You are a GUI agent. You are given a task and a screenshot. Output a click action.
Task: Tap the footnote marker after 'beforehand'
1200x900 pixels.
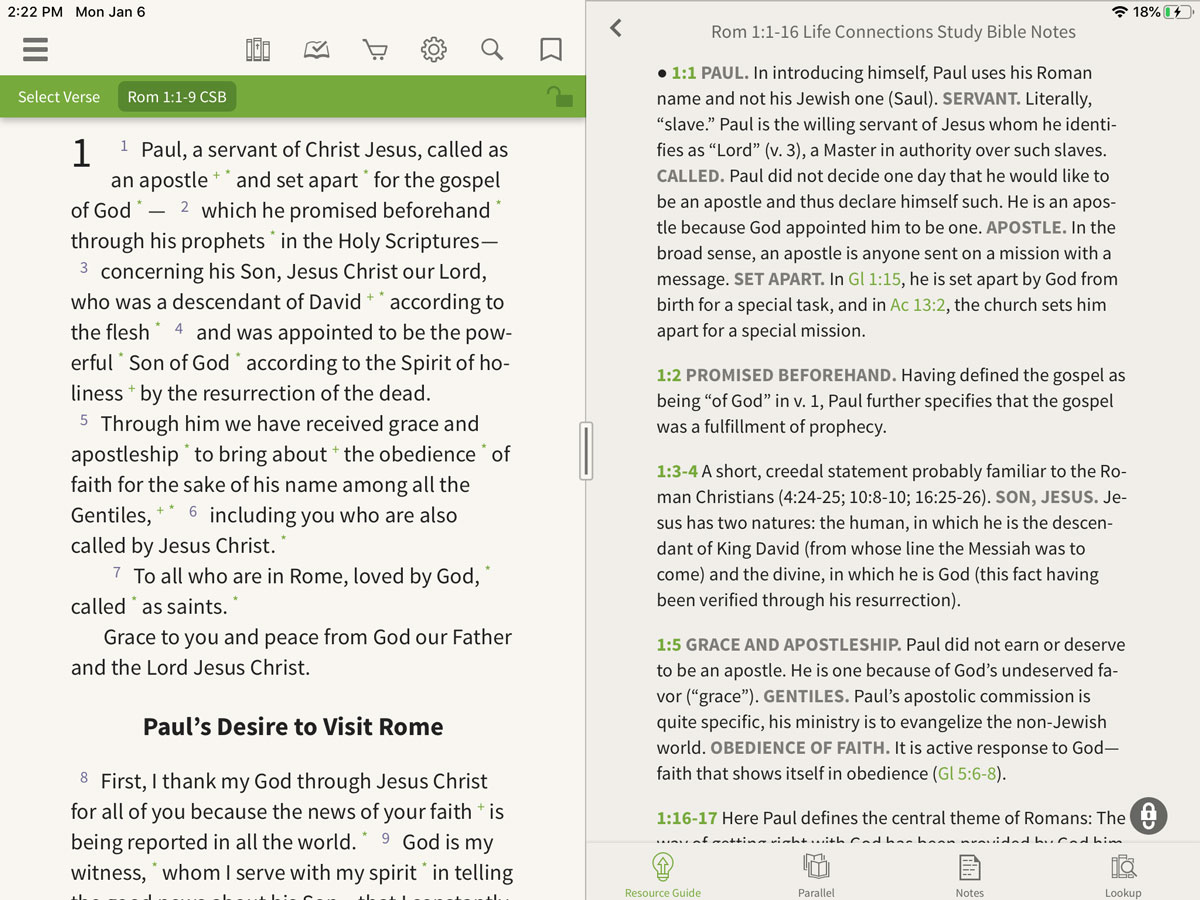(498, 204)
